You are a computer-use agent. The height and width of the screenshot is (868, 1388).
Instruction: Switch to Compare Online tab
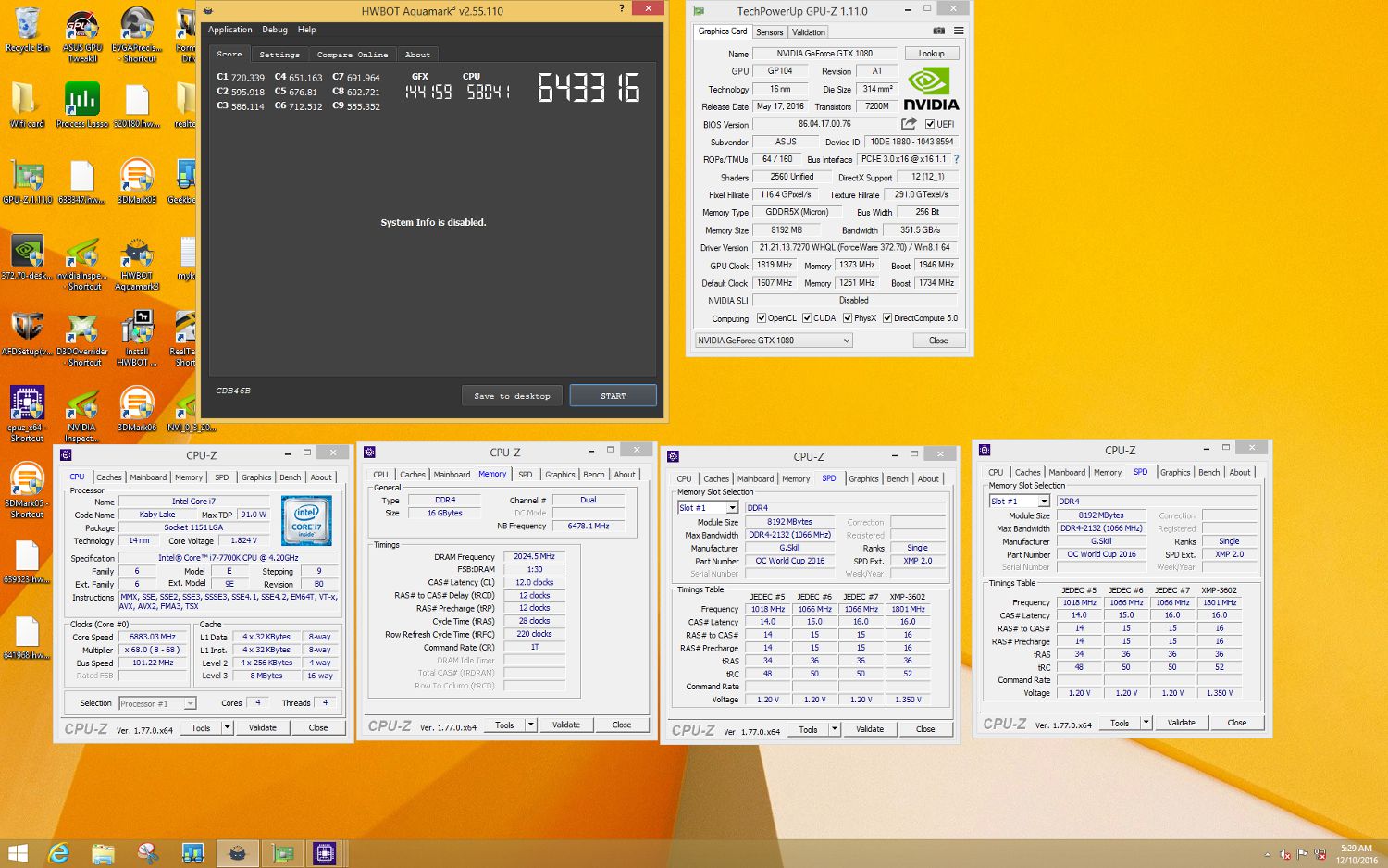pos(353,55)
